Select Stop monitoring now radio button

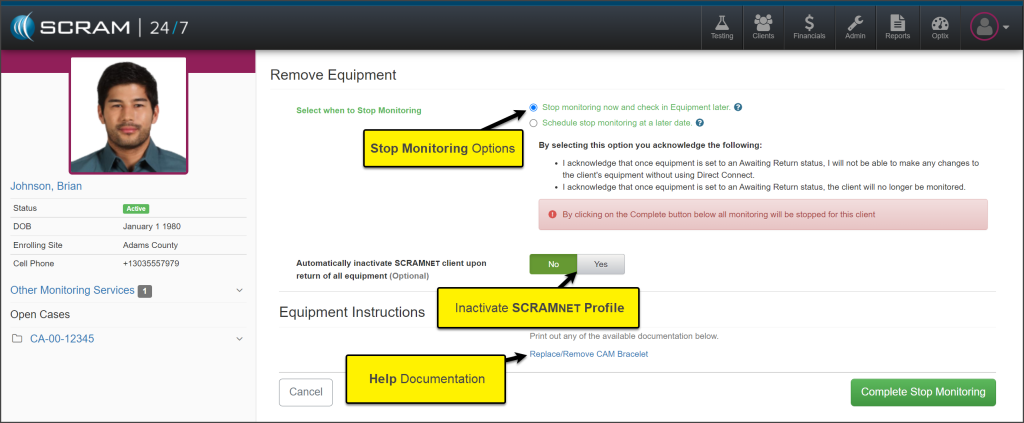[534, 107]
